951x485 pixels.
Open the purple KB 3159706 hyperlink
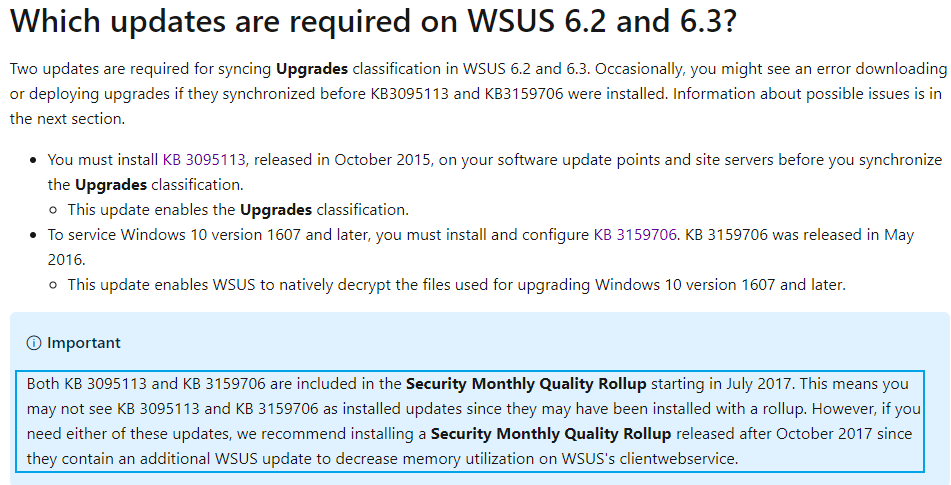pyautogui.click(x=634, y=235)
